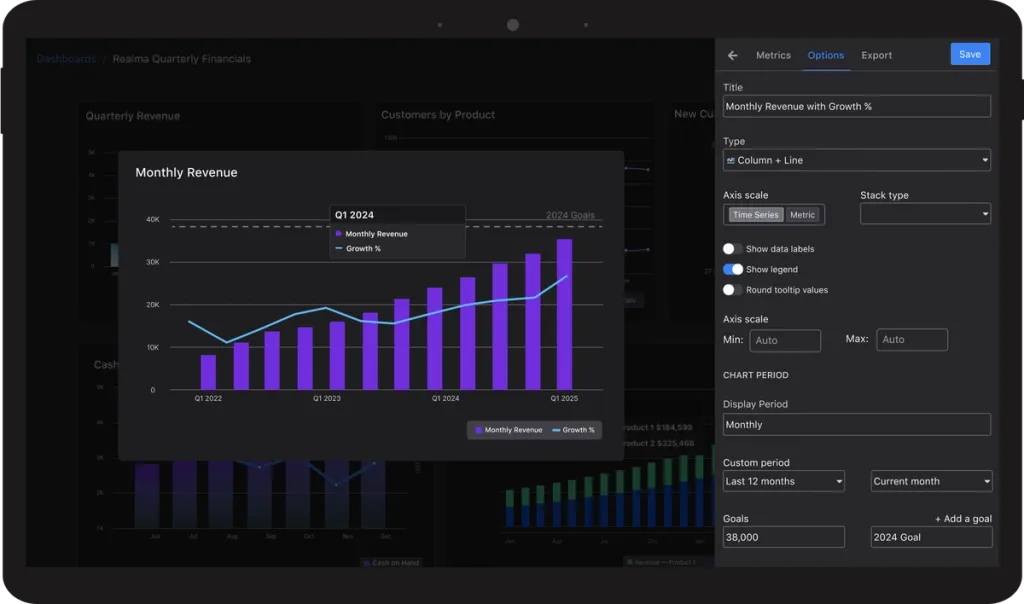Select the Quarterly Revenue background card title
Viewport: 1024px width, 604px height.
[133, 116]
